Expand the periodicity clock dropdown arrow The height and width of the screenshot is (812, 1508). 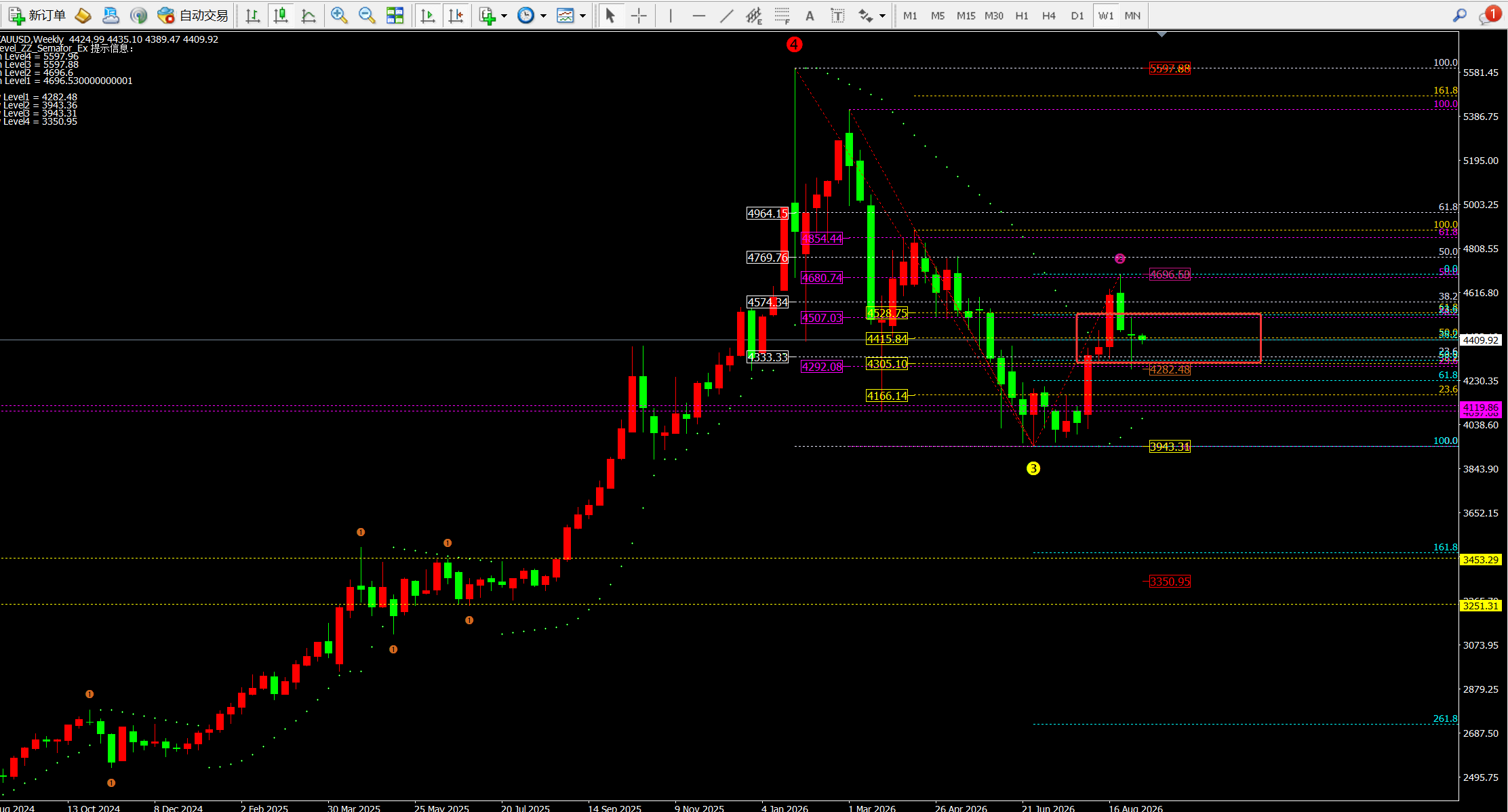point(543,16)
